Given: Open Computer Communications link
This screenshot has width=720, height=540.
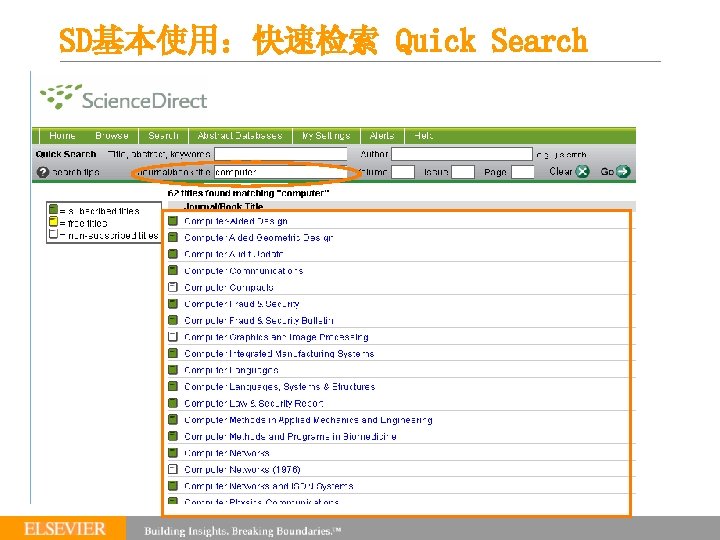Looking at the screenshot, I should tap(243, 270).
